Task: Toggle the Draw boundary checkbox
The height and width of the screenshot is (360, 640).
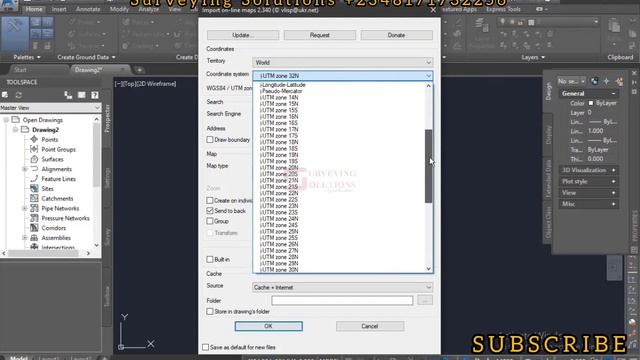Action: coord(210,140)
